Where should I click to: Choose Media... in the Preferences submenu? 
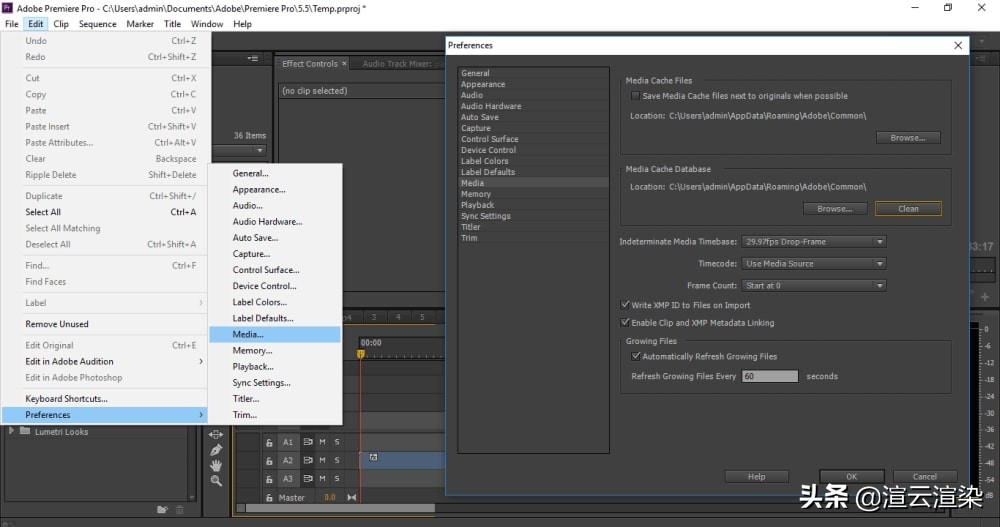(x=275, y=334)
